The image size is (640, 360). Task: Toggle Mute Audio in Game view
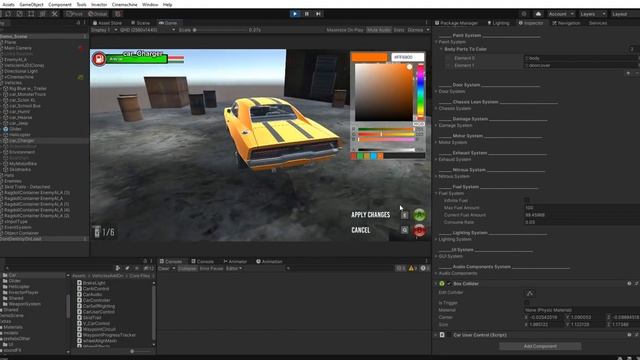379,30
